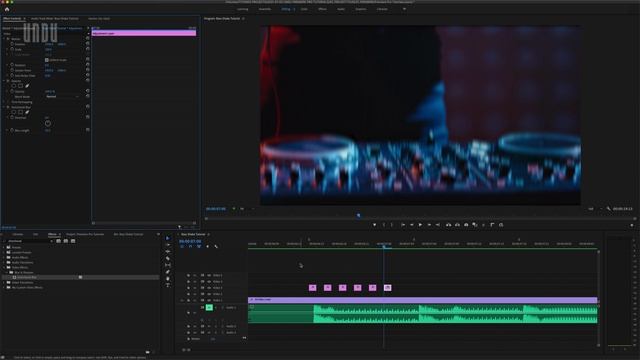Switch to the Color workspace tab

click(x=304, y=9)
